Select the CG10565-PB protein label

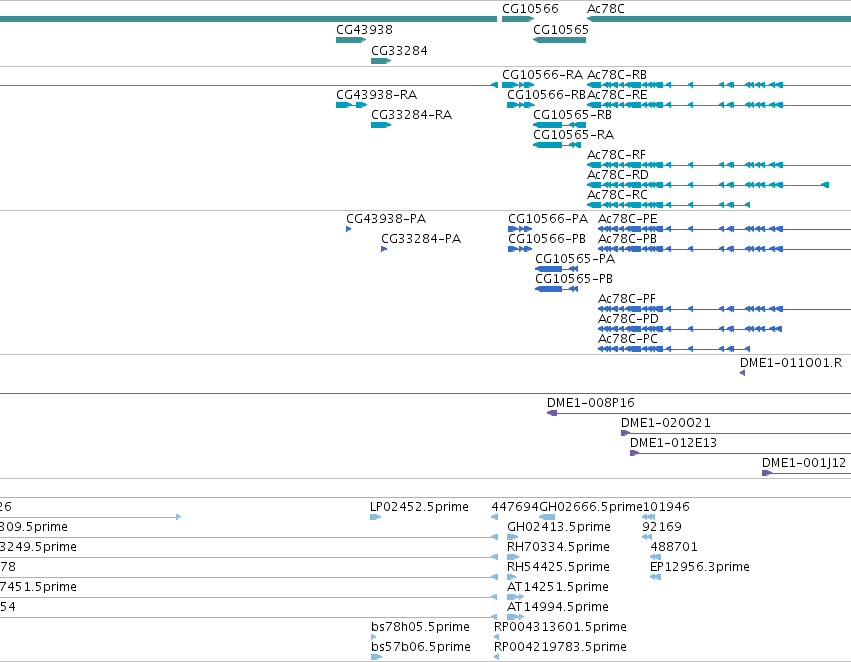tap(574, 279)
